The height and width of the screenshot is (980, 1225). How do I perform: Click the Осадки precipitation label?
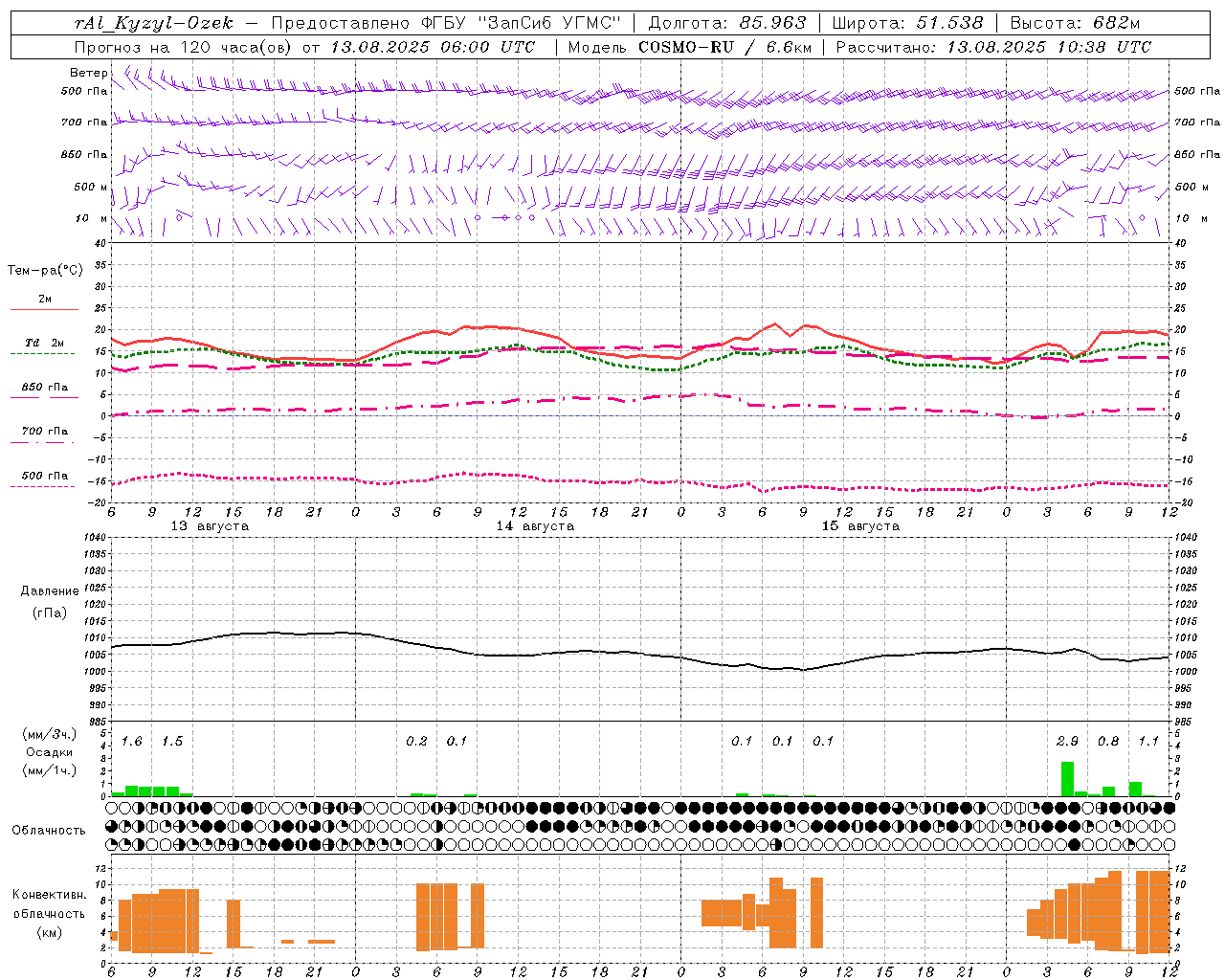point(49,752)
